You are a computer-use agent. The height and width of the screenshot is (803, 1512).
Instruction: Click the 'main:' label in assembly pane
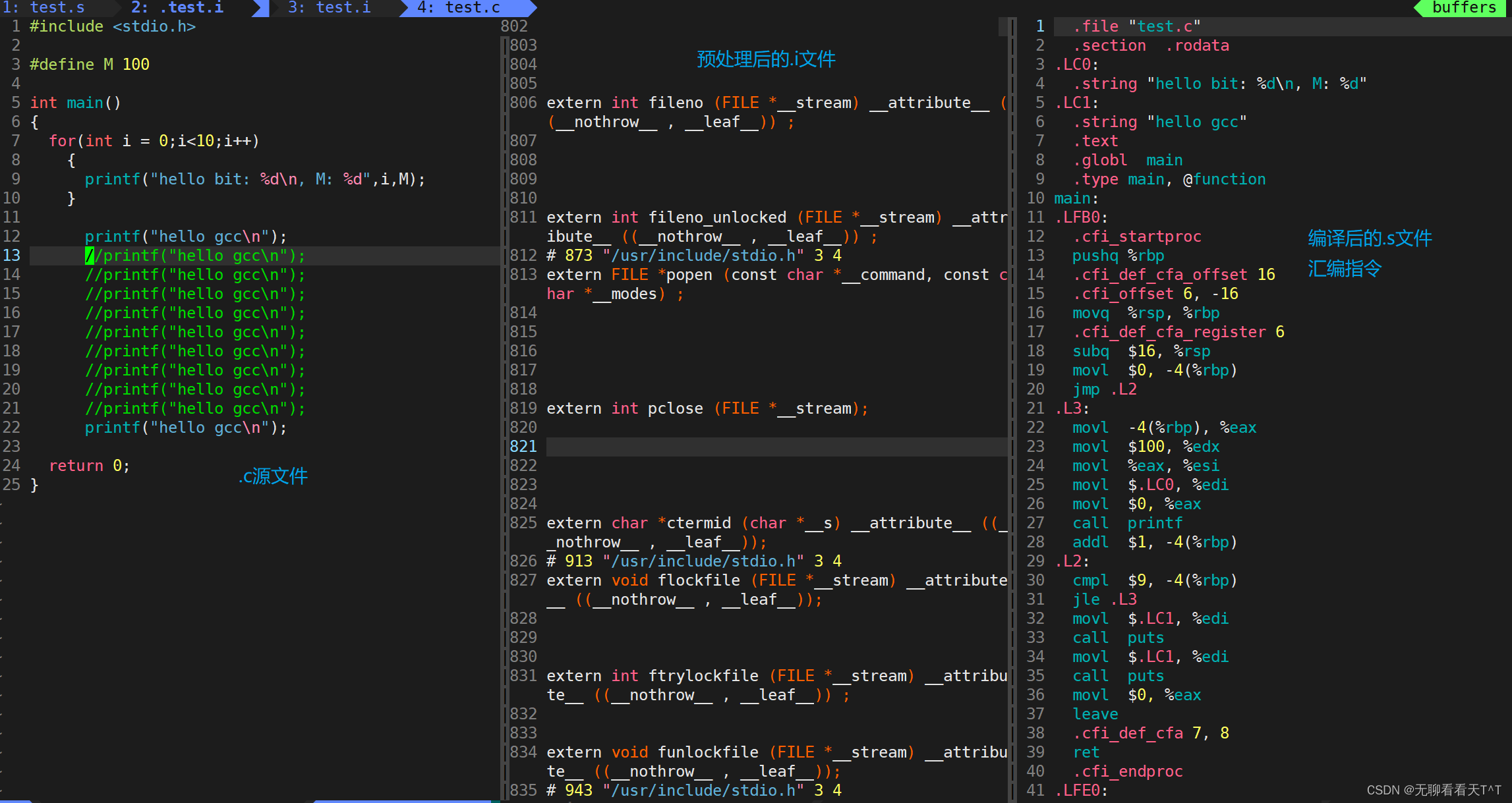(x=1073, y=198)
